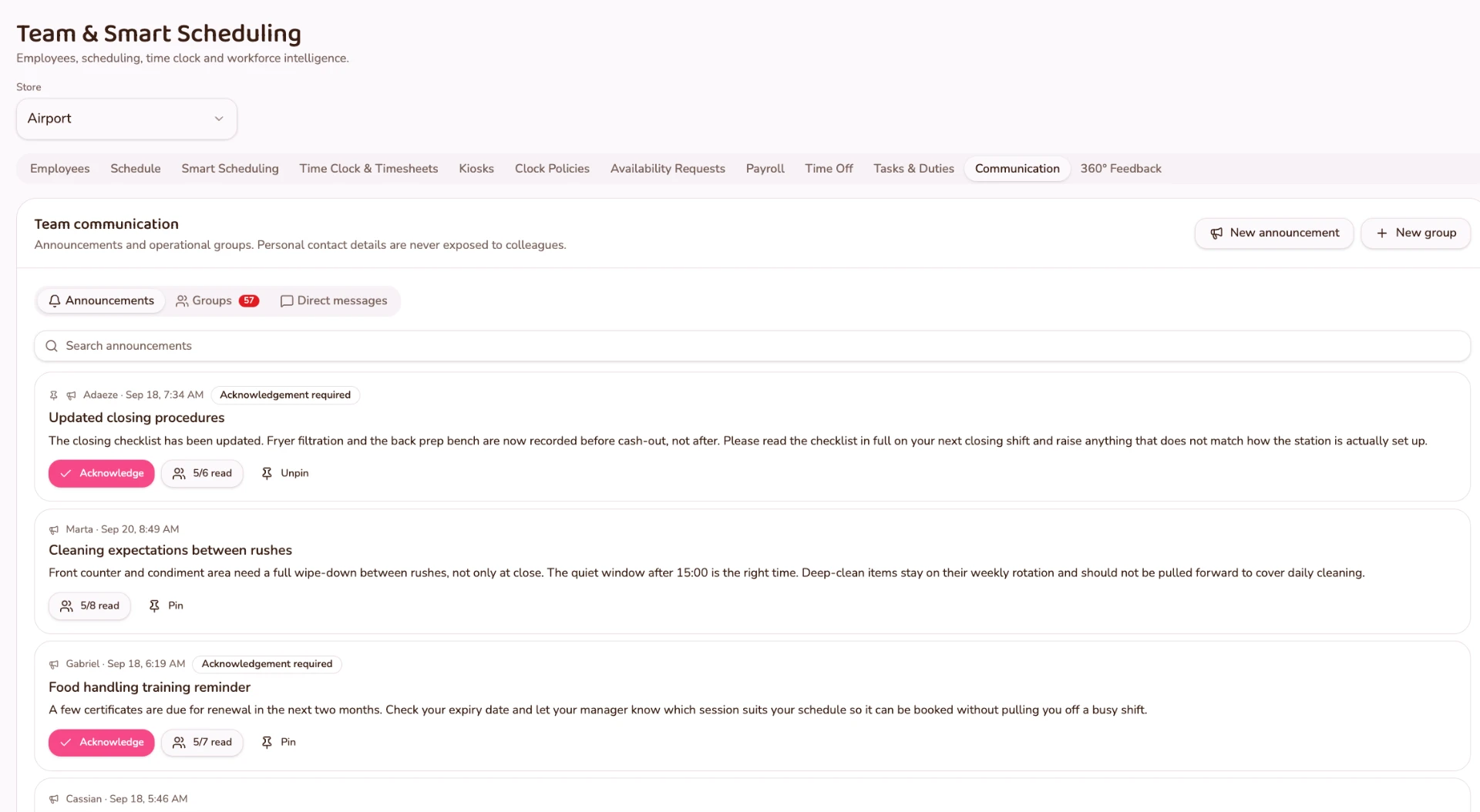View 5/6 read receipts for closing procedures
The height and width of the screenshot is (812, 1480).
[202, 474]
